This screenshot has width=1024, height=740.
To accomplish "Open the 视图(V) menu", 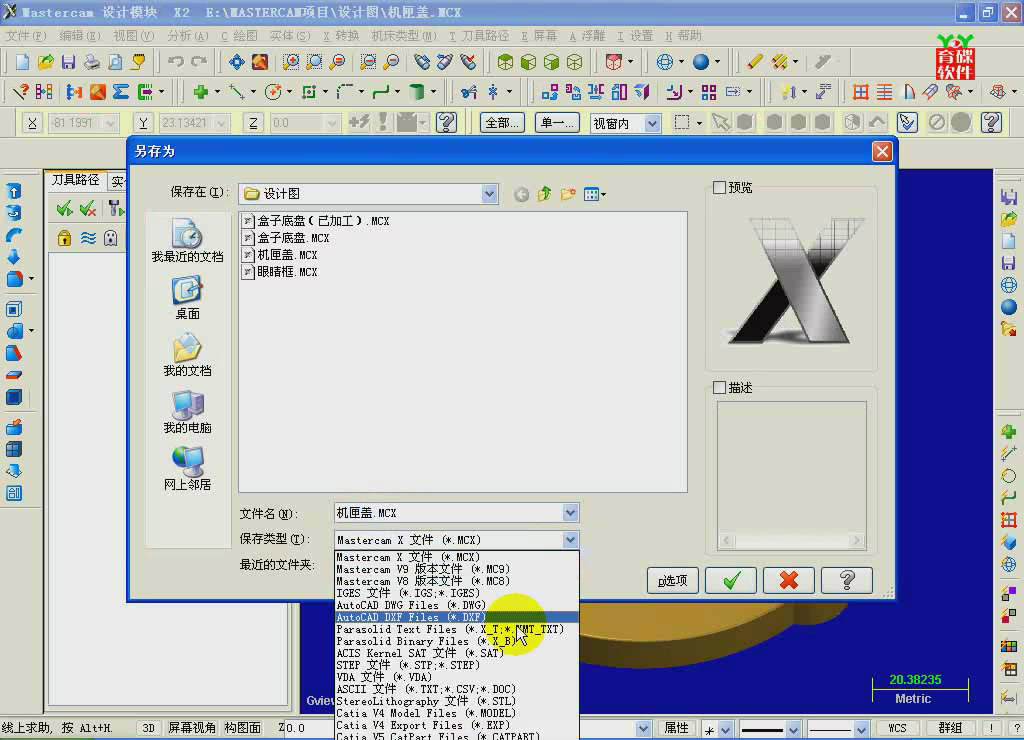I will (x=133, y=36).
